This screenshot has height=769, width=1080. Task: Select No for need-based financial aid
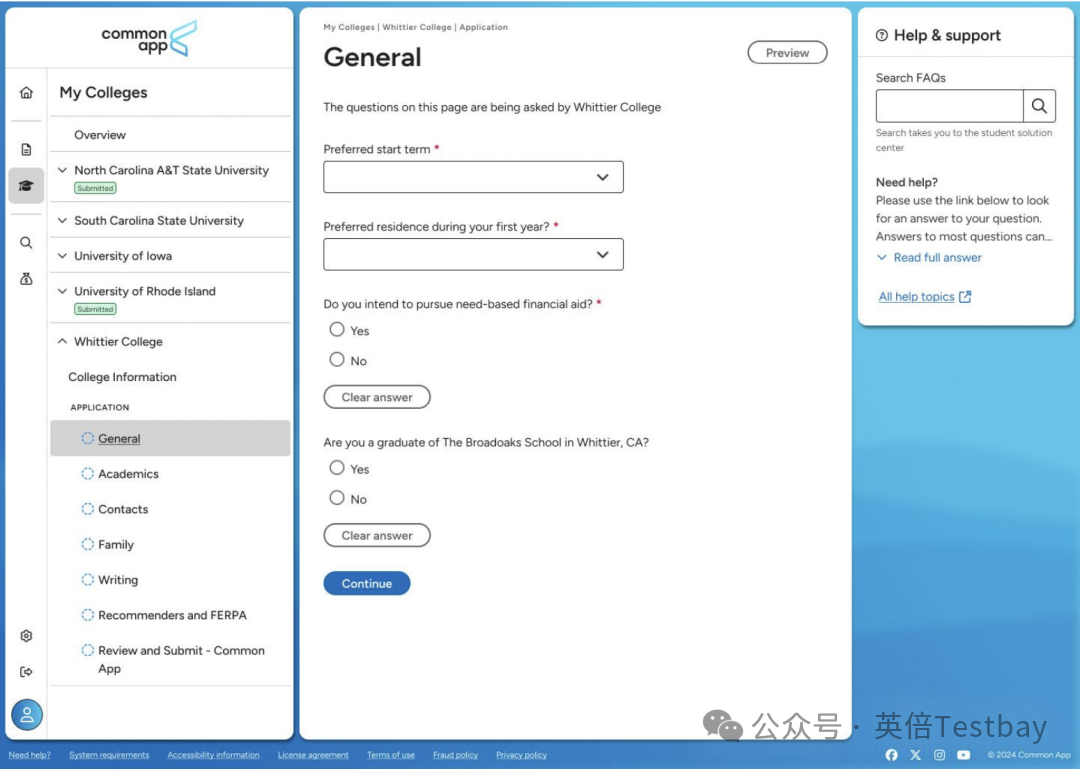click(x=337, y=360)
